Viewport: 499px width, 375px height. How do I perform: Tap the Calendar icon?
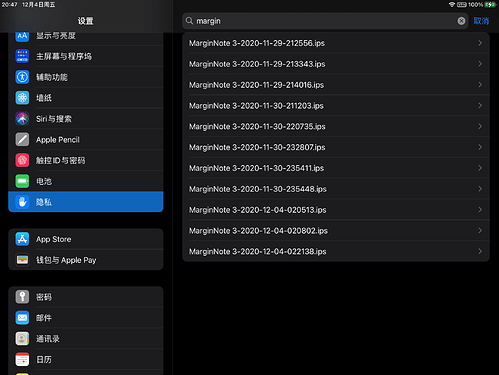click(22, 360)
